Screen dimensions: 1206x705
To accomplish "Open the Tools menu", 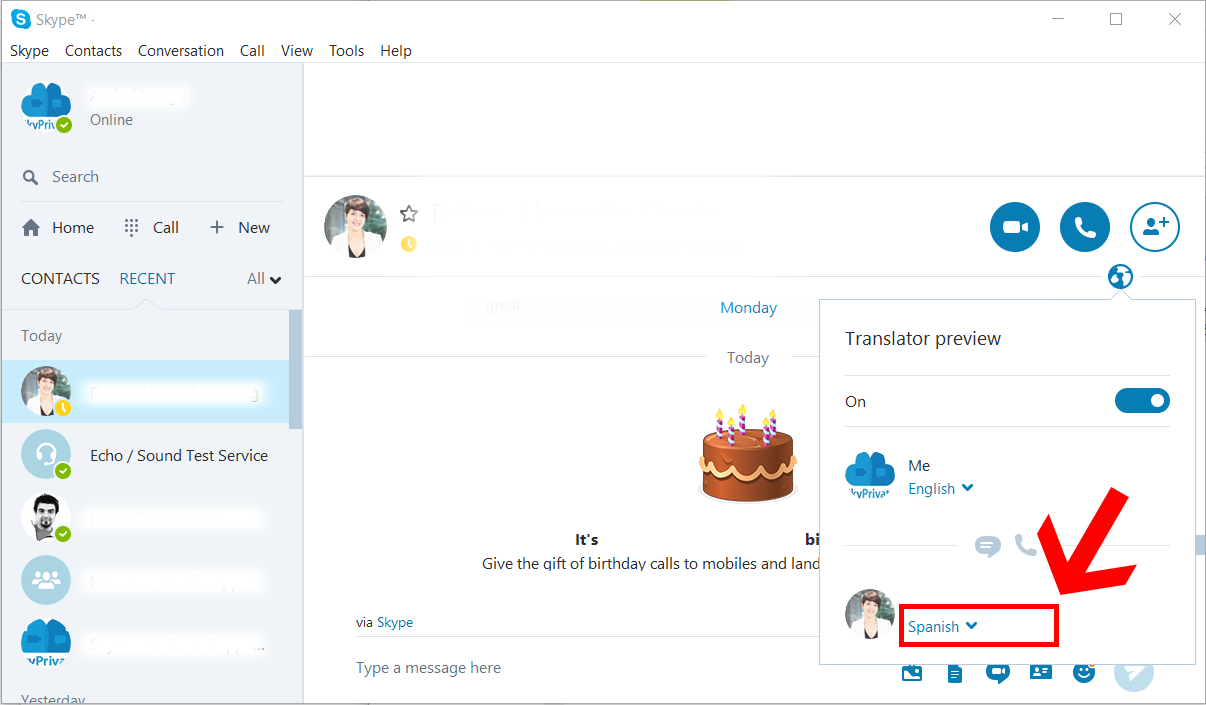I will pyautogui.click(x=346, y=51).
